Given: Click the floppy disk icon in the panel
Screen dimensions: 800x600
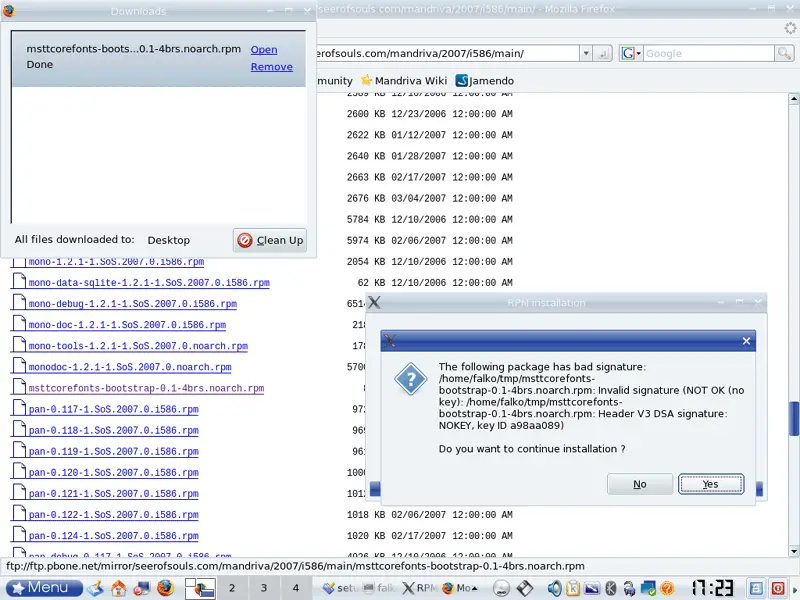Looking at the screenshot, I should 525,588.
